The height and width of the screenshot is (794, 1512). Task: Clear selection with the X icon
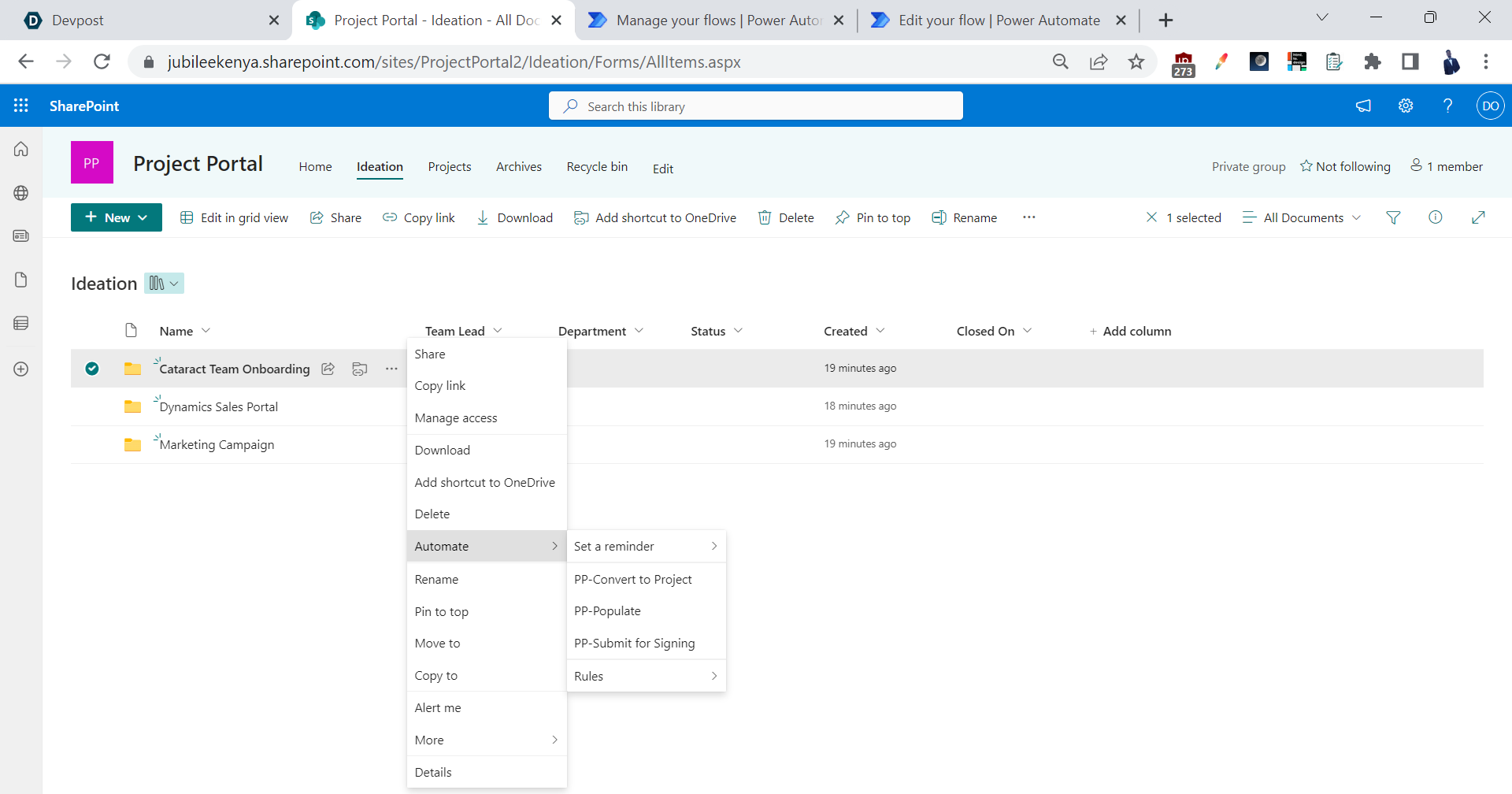[x=1151, y=217]
